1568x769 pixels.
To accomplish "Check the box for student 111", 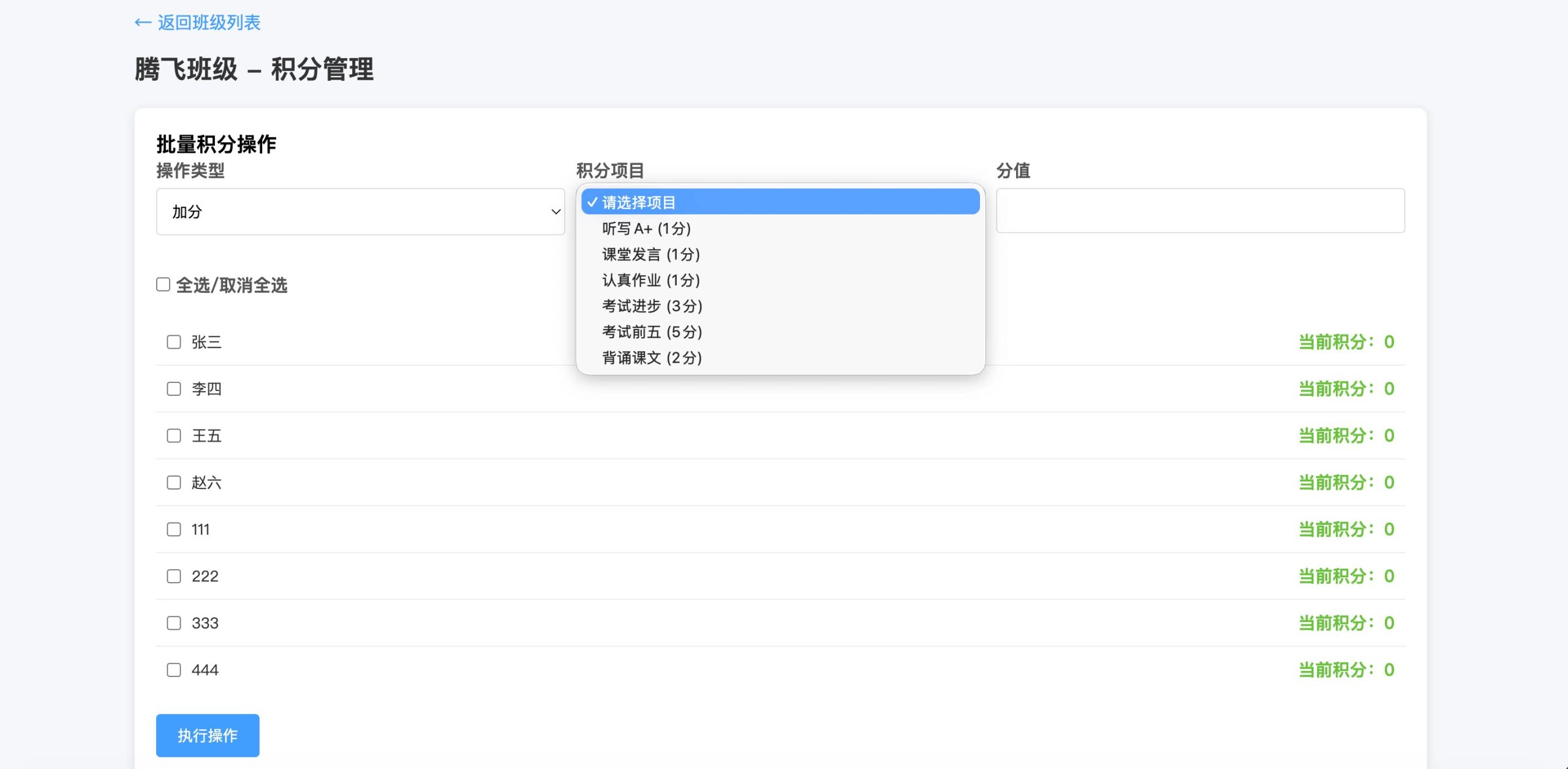I will click(174, 529).
